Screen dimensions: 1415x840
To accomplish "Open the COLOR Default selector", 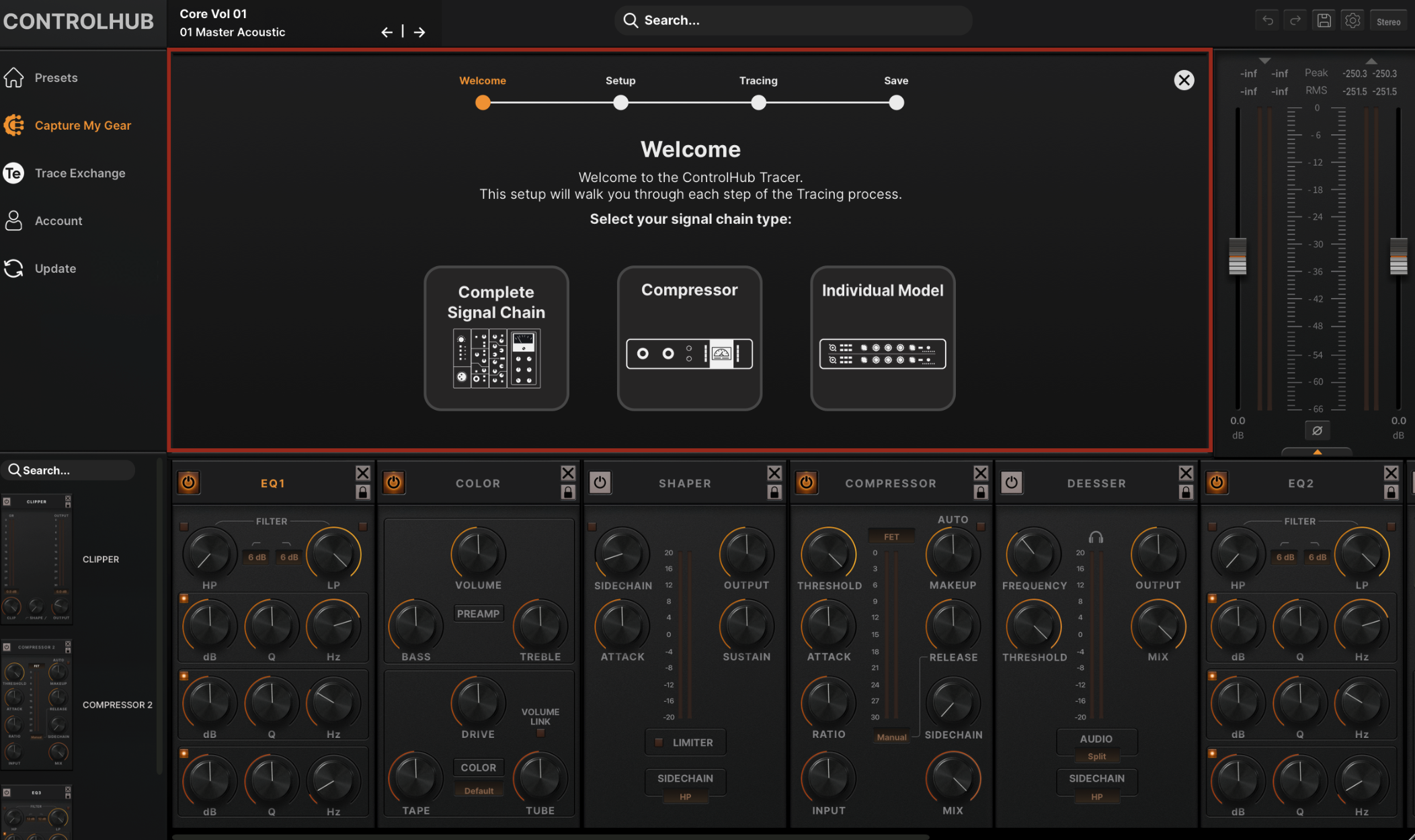I will coord(479,791).
